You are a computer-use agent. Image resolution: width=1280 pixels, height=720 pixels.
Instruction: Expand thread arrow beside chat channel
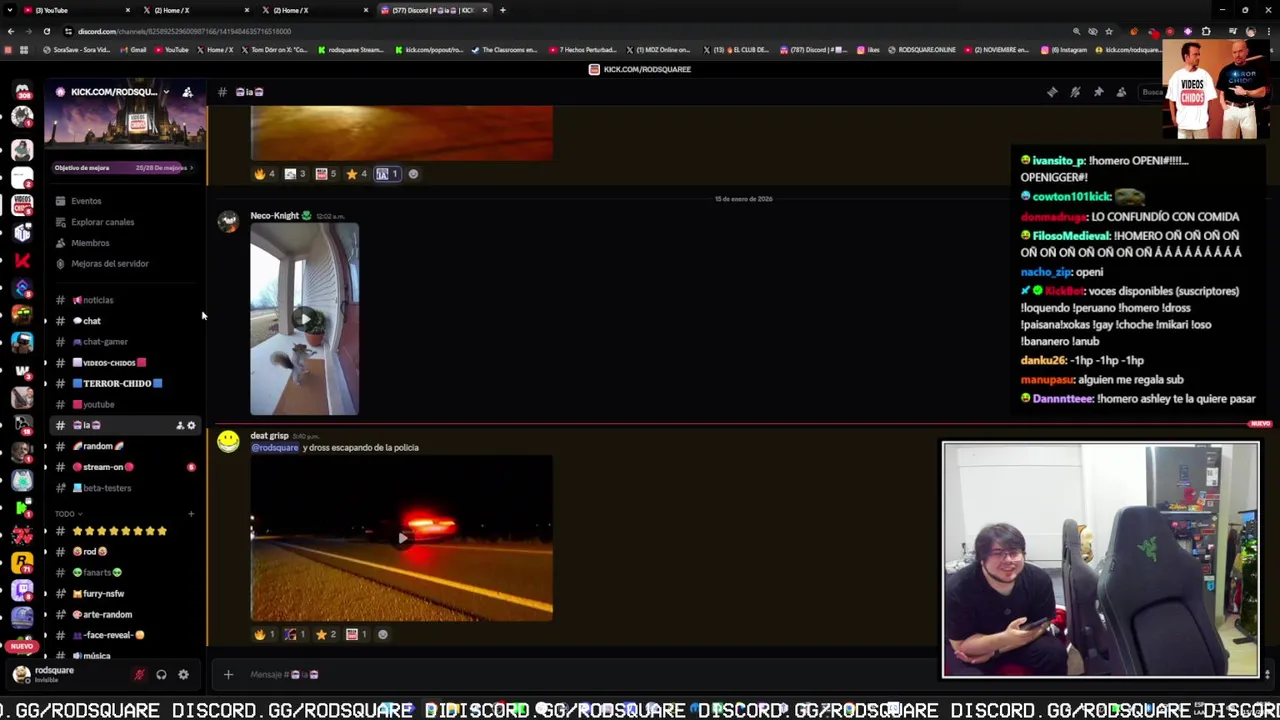click(x=44, y=321)
